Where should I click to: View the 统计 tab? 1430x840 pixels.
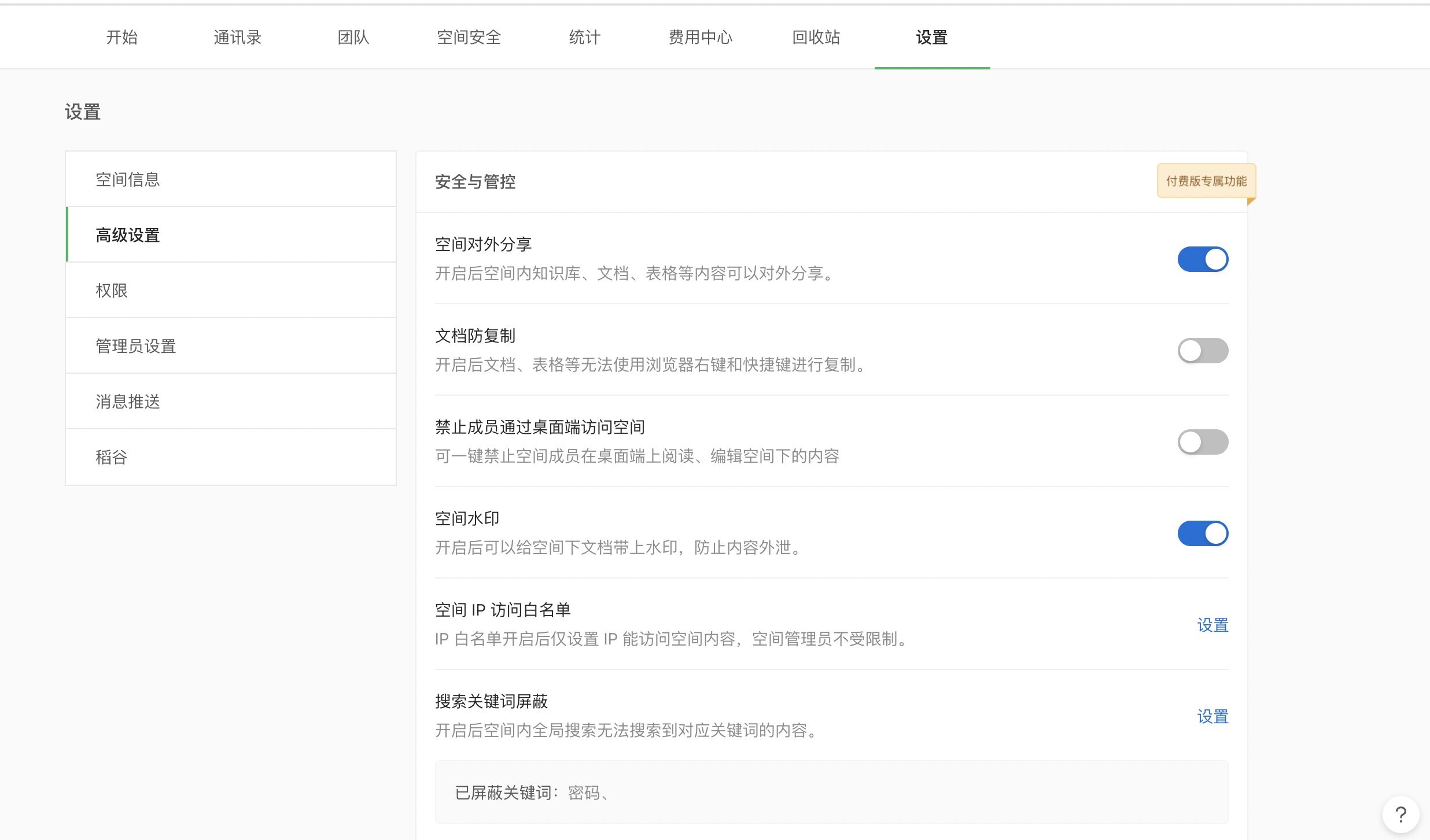coord(585,38)
